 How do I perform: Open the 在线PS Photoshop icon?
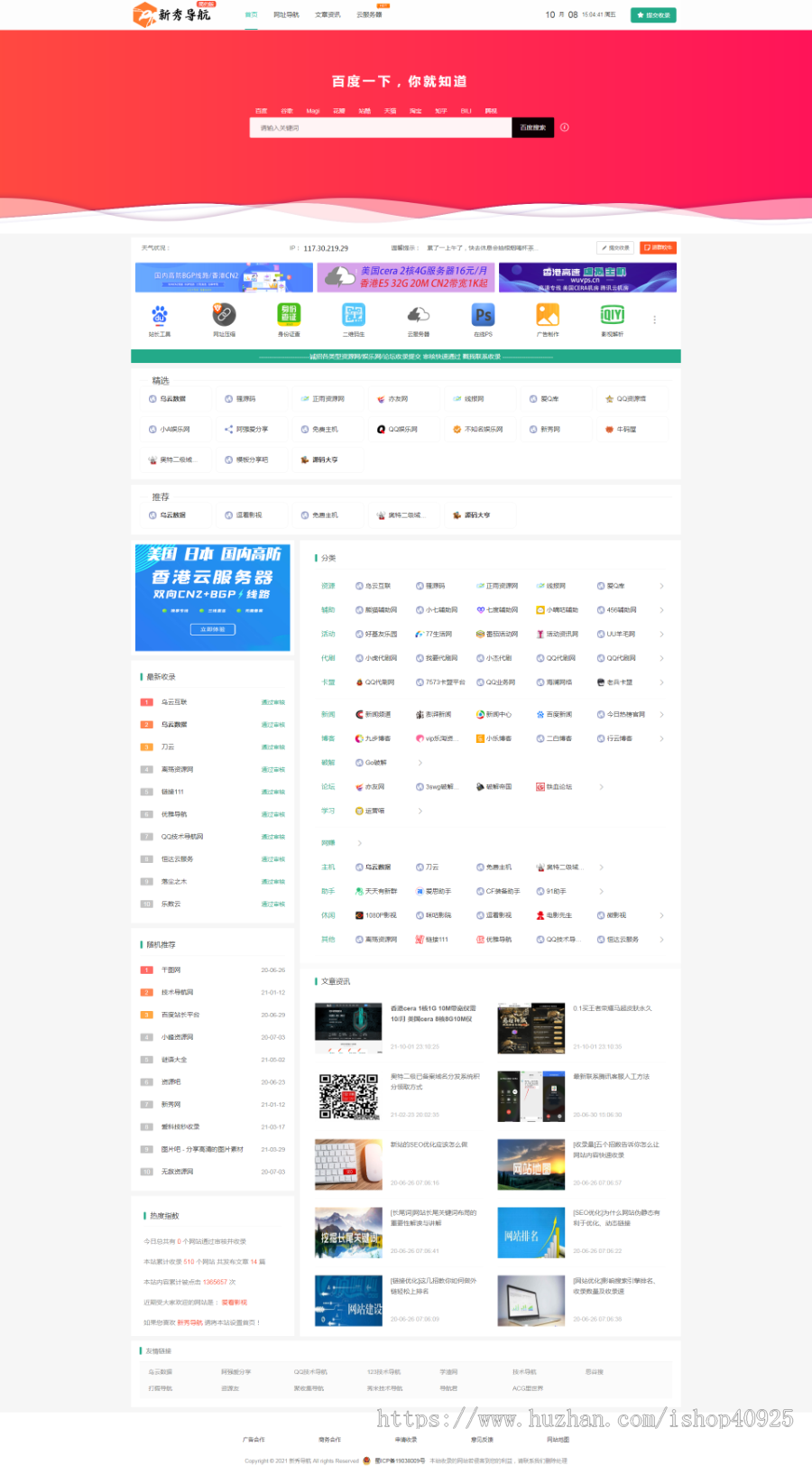point(484,315)
